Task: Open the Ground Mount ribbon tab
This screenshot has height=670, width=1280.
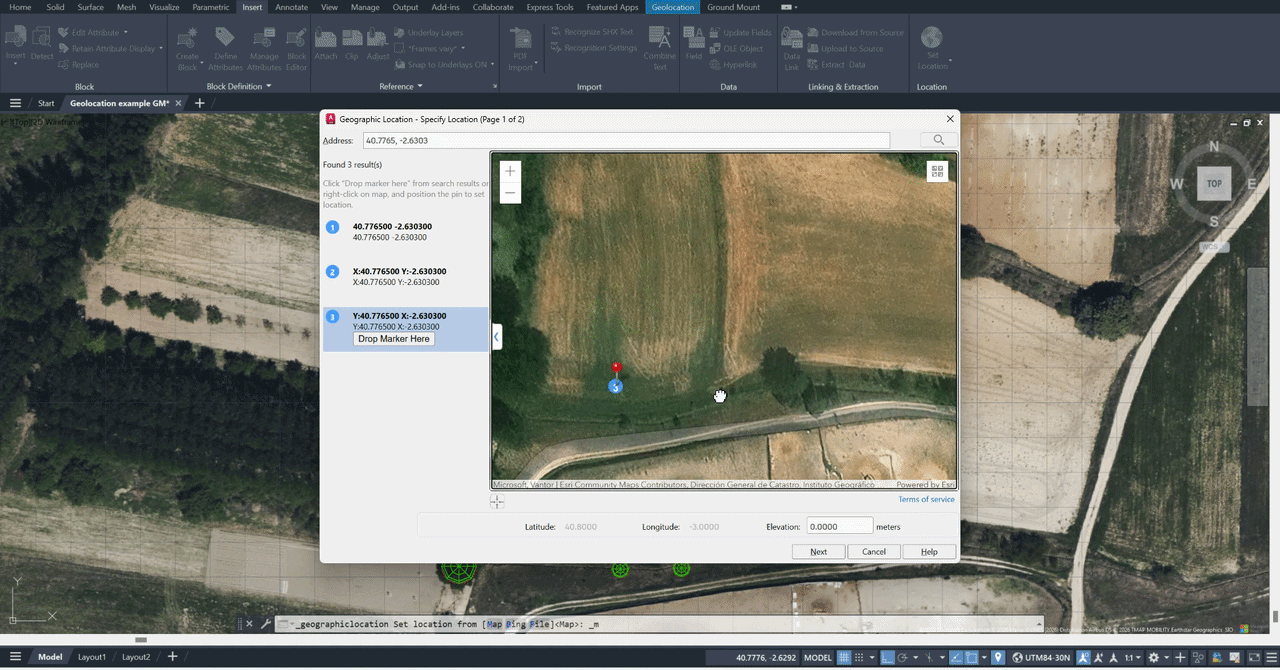Action: click(734, 7)
